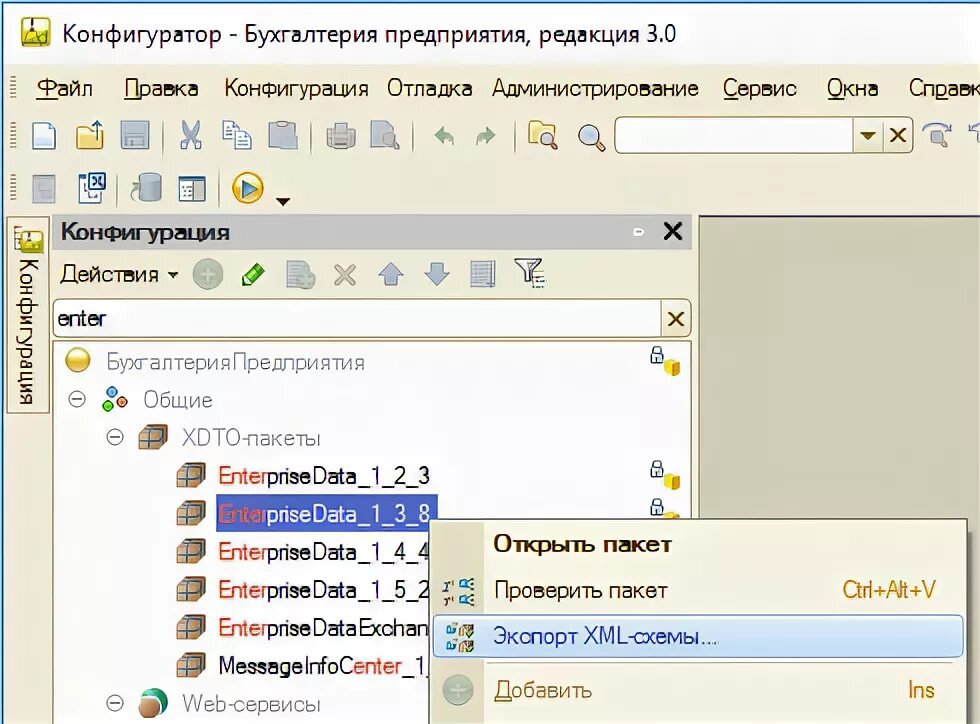Viewport: 980px width, 724px height.
Task: Collapse the Общие branch
Action: click(x=77, y=399)
